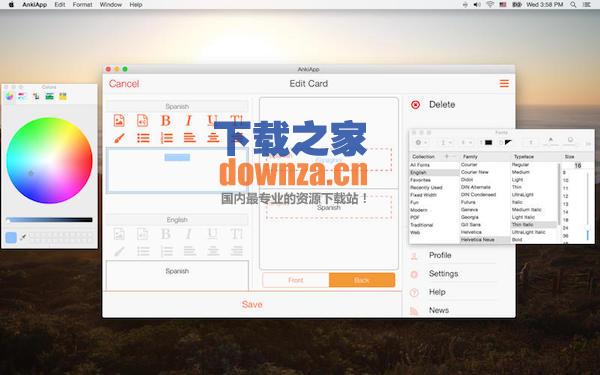This screenshot has height=375, width=600.
Task: Open the Format menu in menu bar
Action: coord(82,5)
